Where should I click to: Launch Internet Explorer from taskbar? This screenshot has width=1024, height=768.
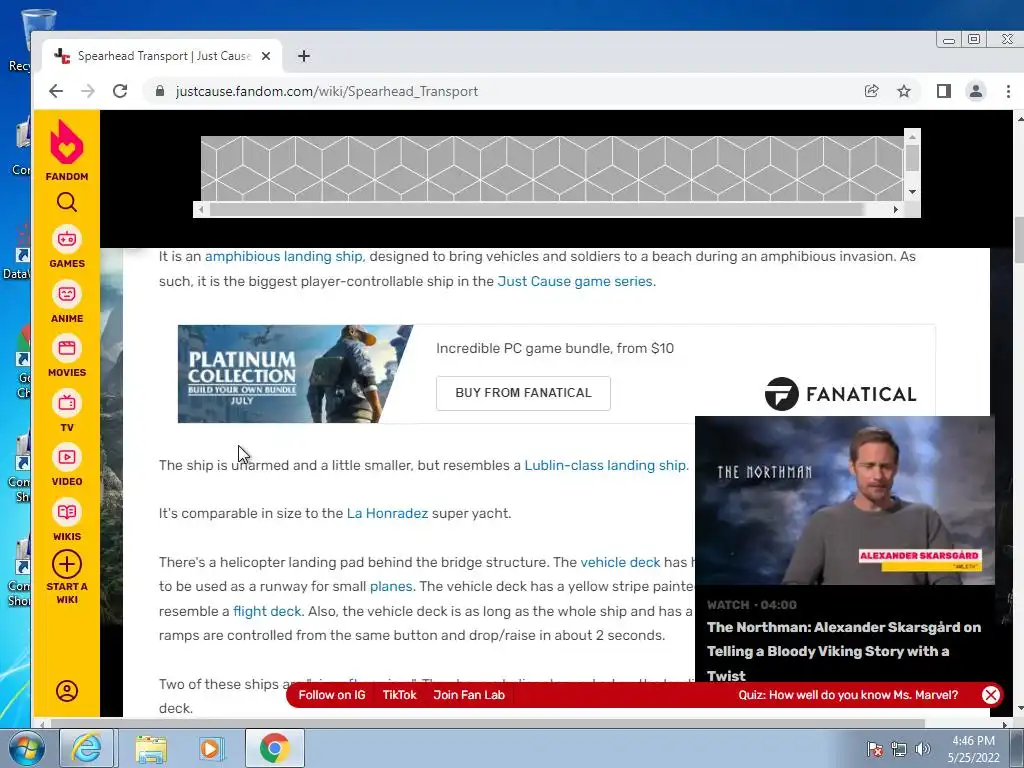click(87, 748)
